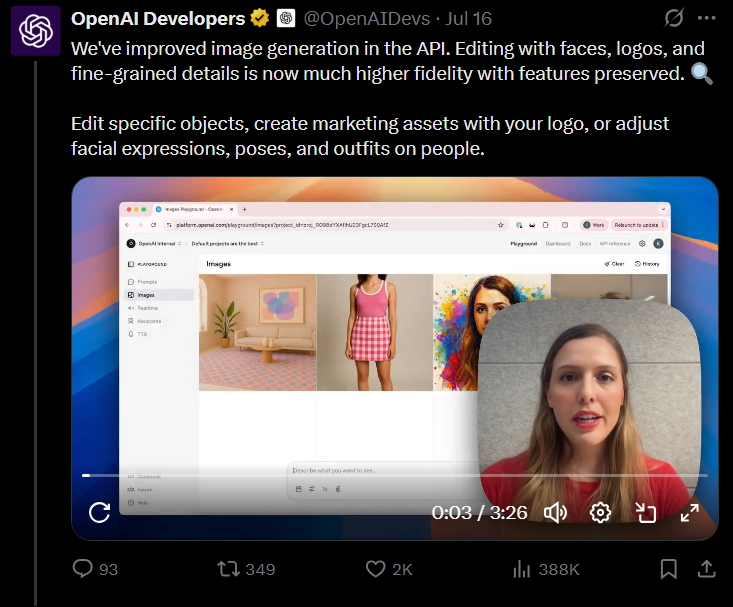Click the image attach icon in prompt toolbar
Screen dimensions: 733x607
(x=299, y=489)
